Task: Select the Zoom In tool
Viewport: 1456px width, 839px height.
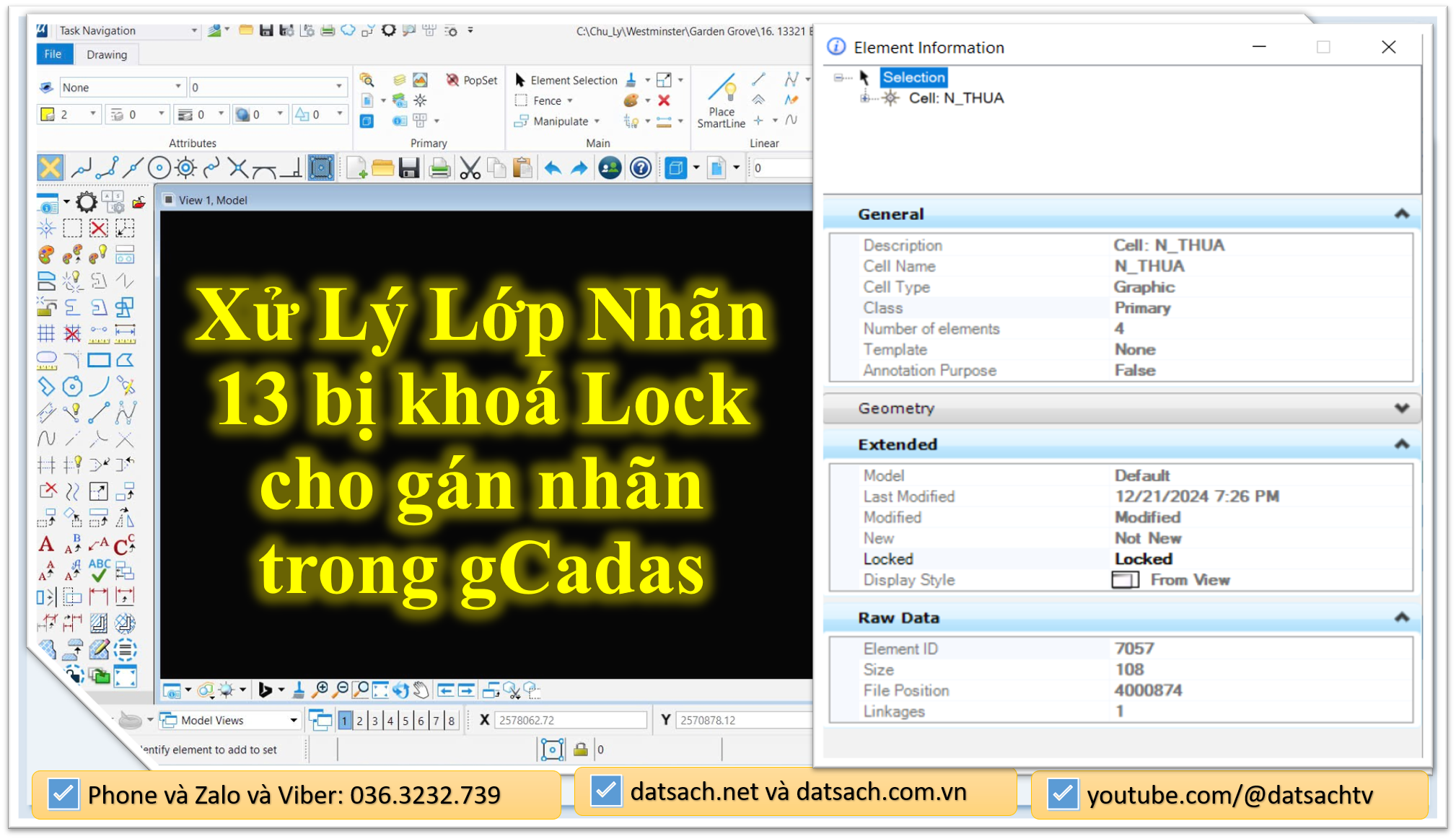Action: point(322,690)
